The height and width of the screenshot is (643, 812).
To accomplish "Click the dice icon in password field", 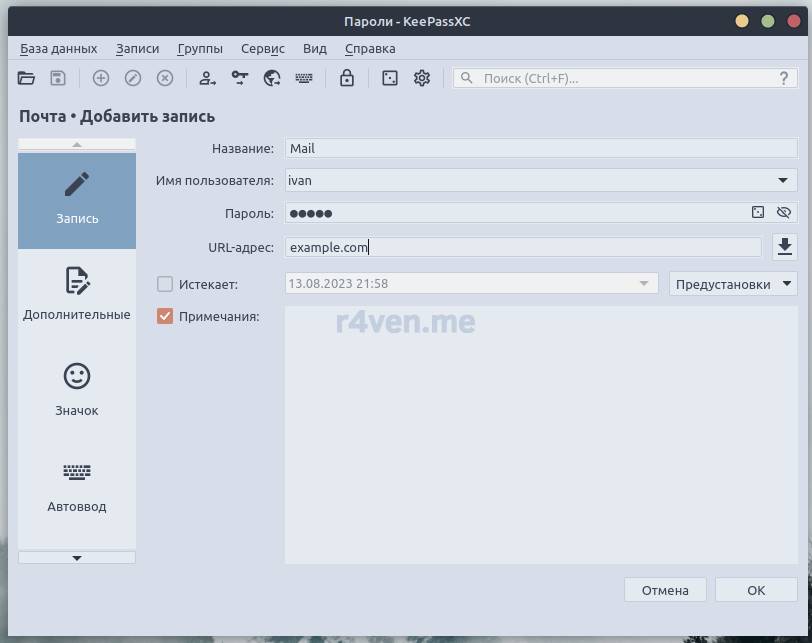I will [x=758, y=212].
